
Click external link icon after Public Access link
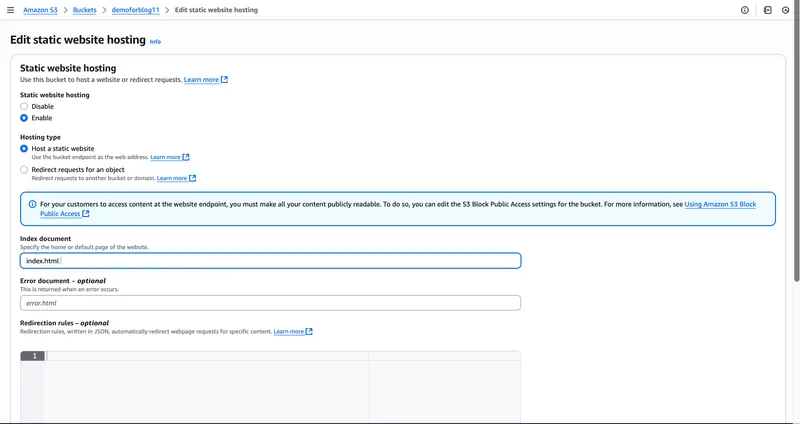[86, 214]
